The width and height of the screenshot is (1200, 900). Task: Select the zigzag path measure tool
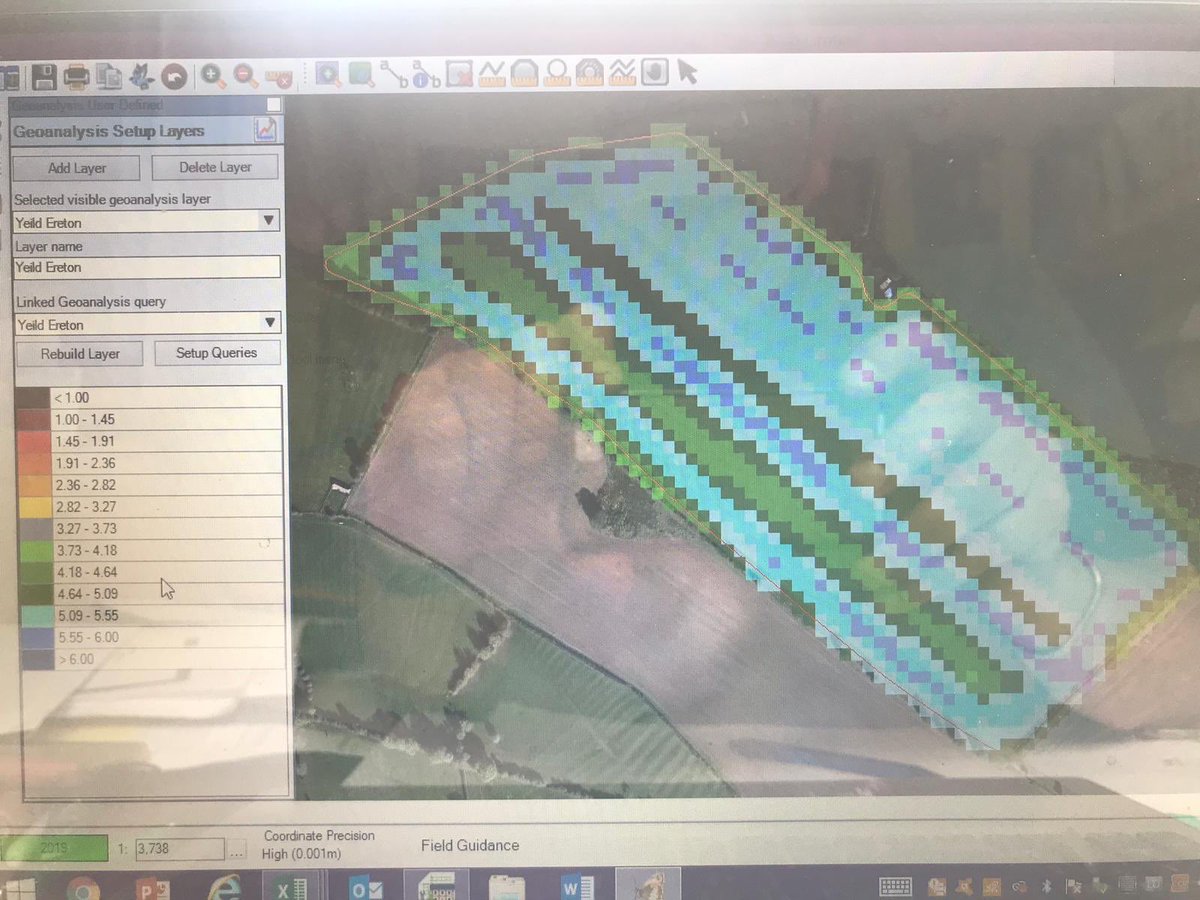[622, 73]
